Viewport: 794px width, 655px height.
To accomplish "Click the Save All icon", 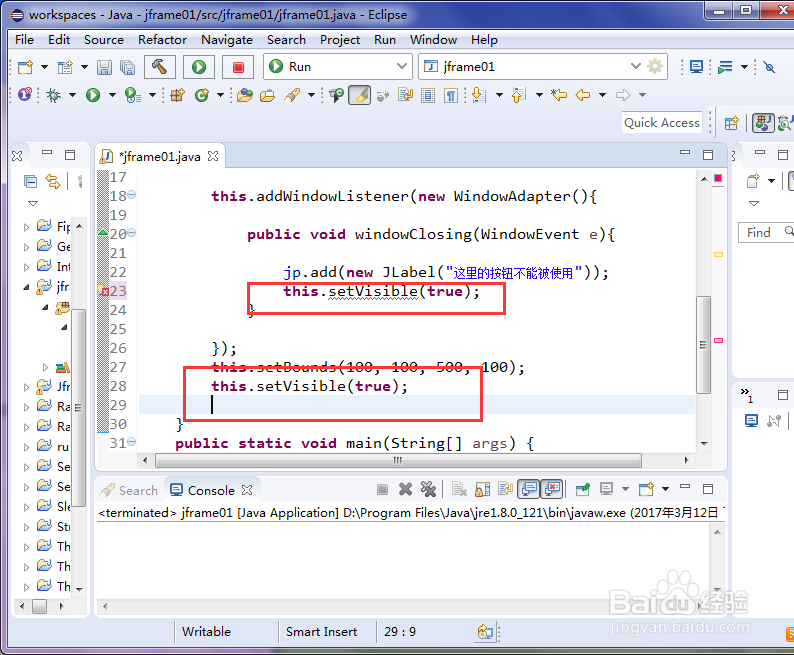I will [x=127, y=67].
